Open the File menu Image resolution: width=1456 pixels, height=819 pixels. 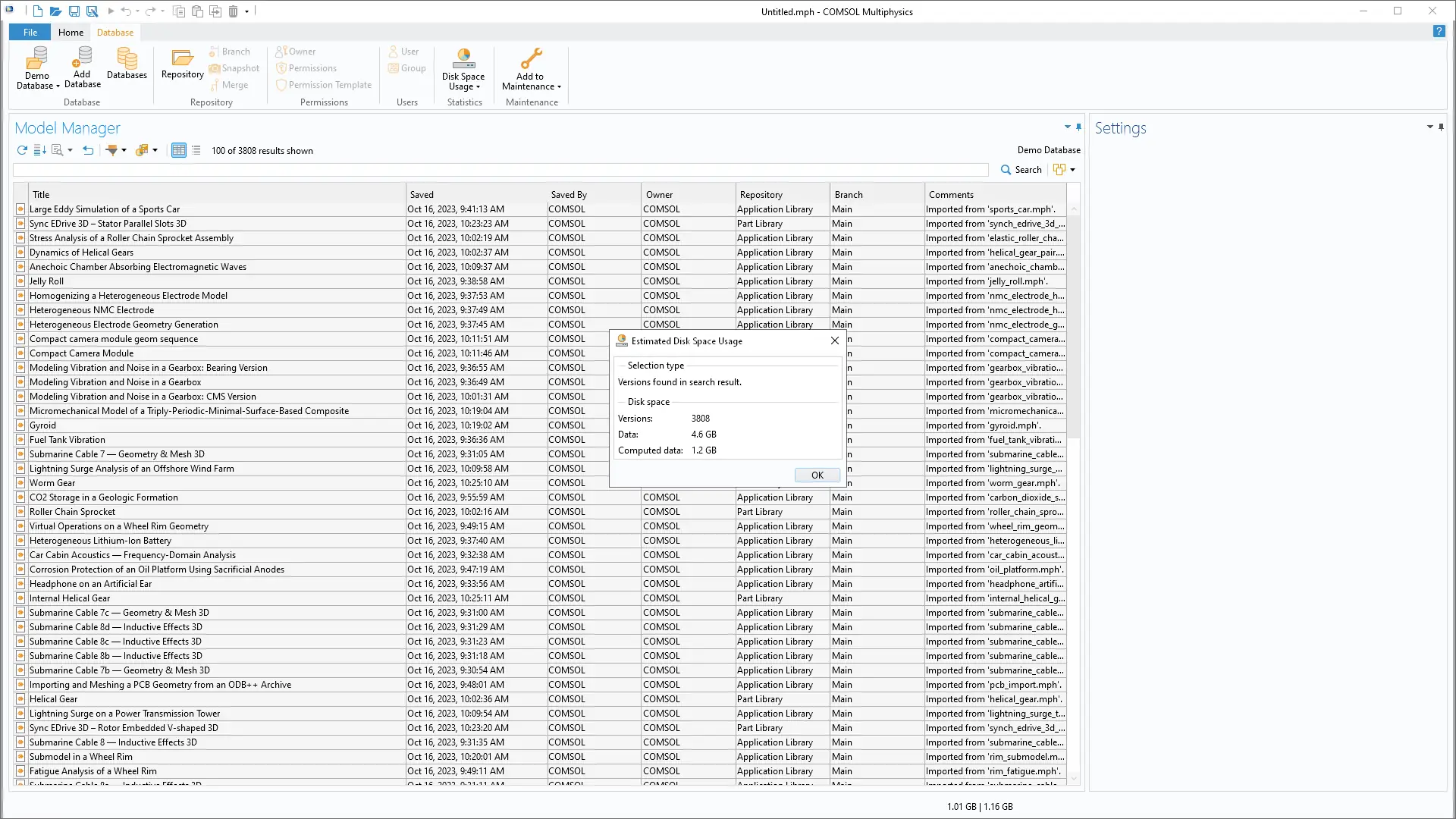click(30, 32)
